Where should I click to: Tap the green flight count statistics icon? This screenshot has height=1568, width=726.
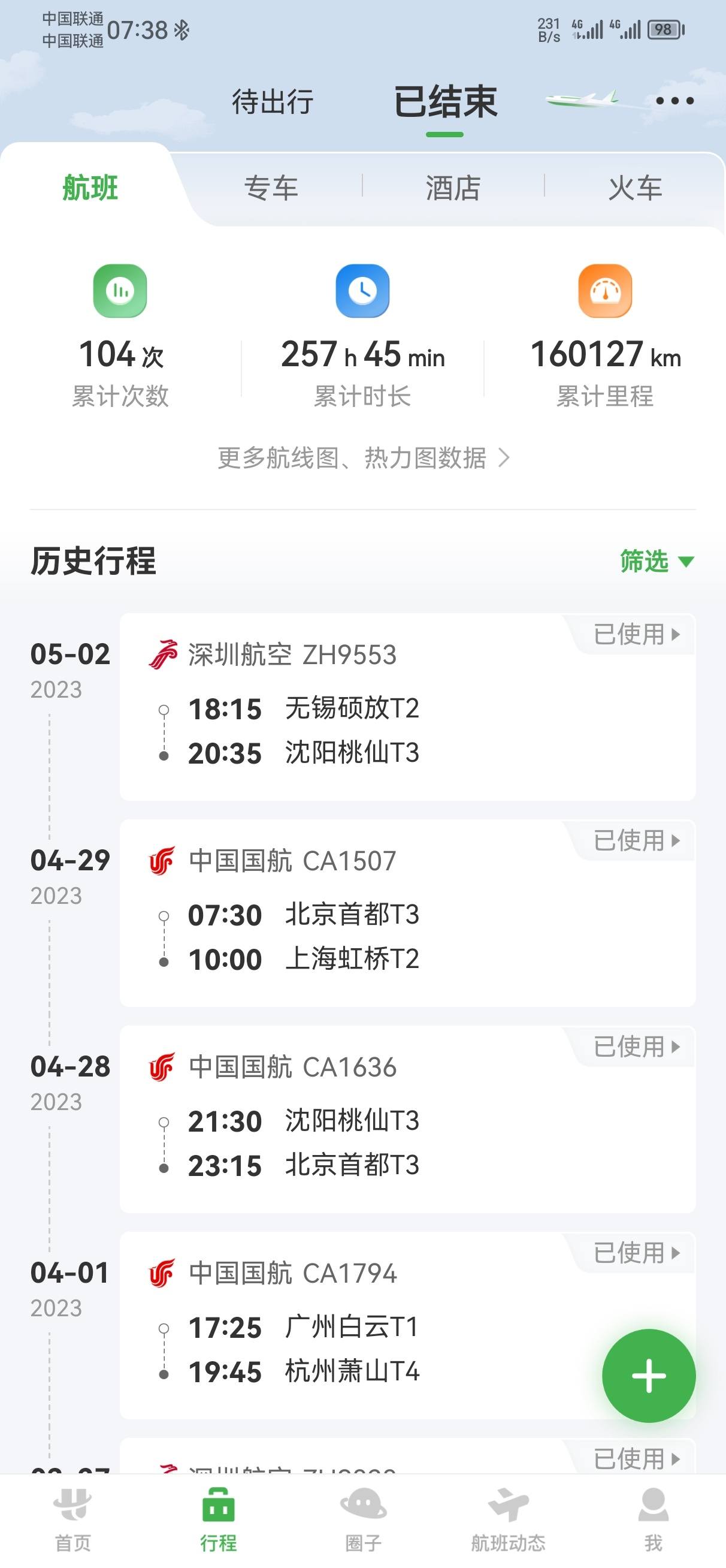pyautogui.click(x=120, y=290)
